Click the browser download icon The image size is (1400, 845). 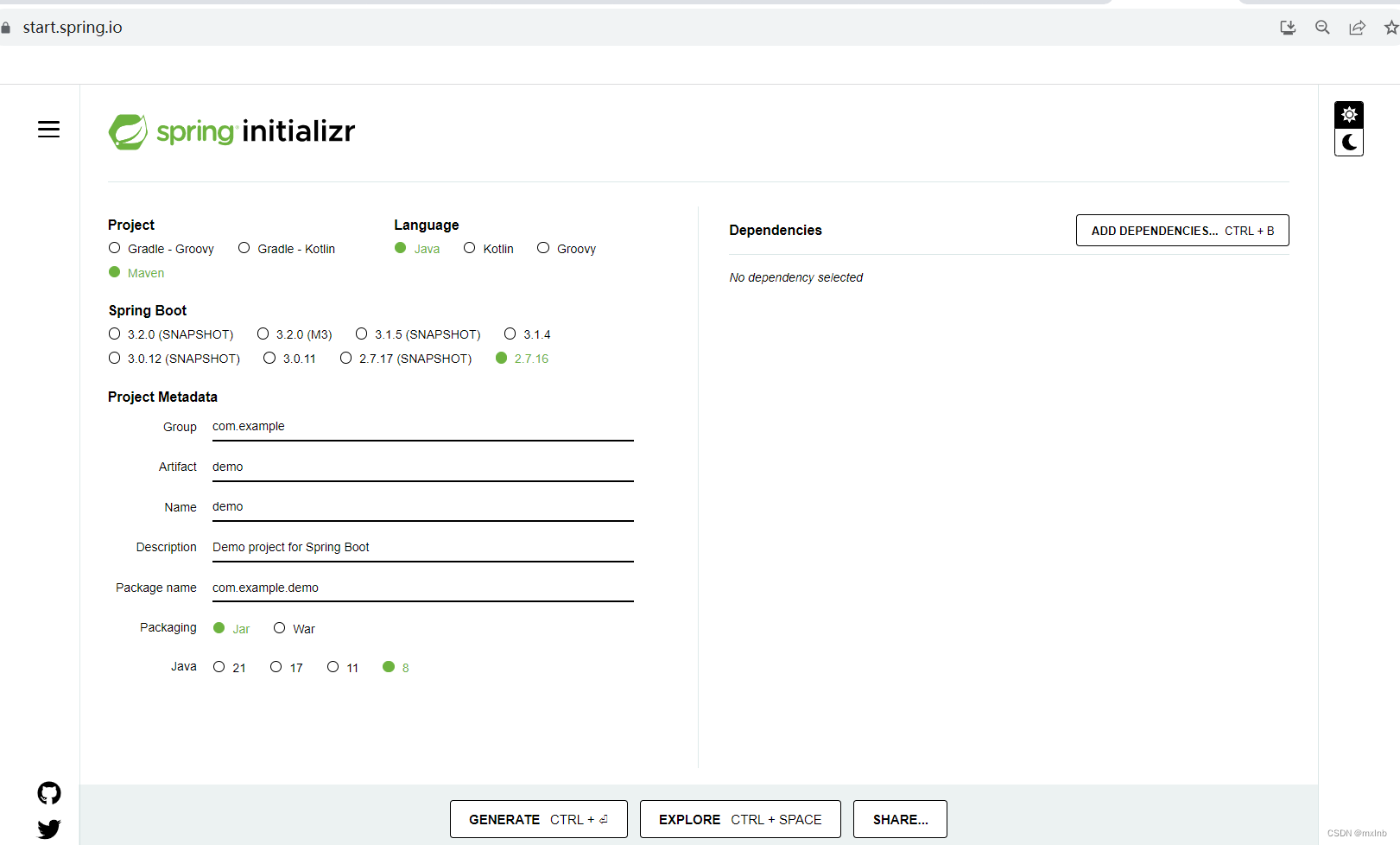(1288, 28)
